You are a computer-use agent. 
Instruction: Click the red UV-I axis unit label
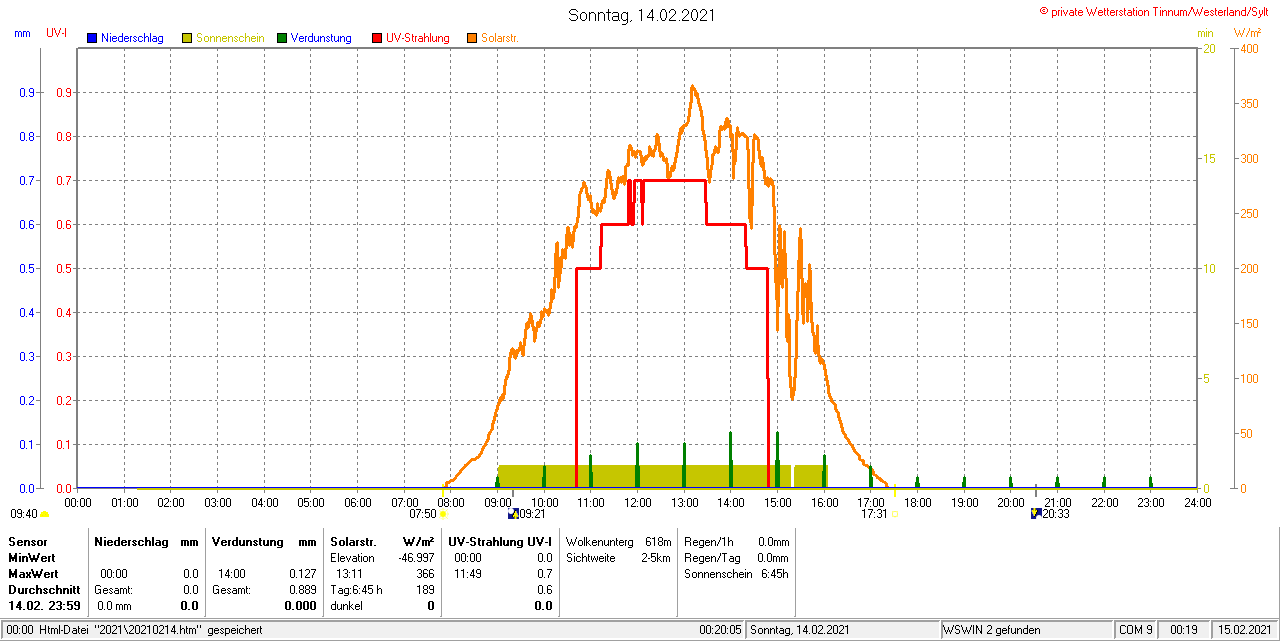(57, 33)
